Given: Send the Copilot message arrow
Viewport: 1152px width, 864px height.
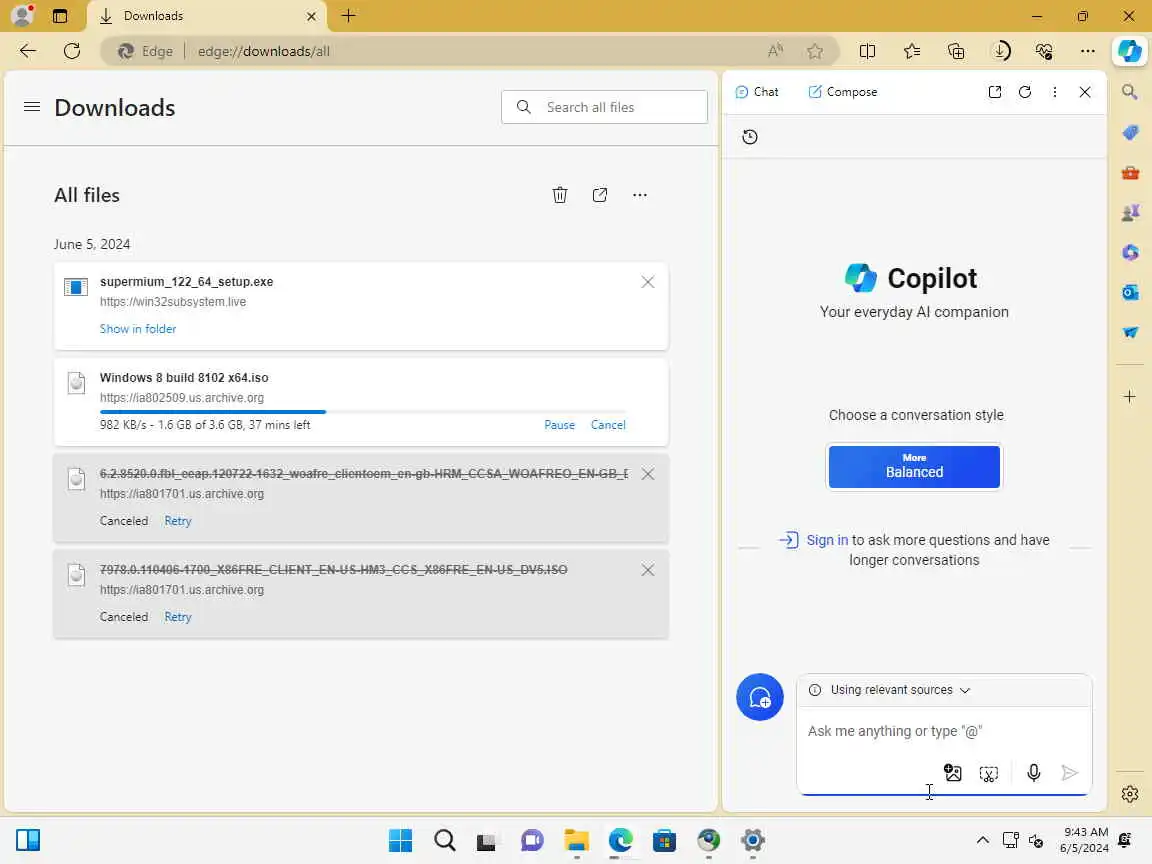Looking at the screenshot, I should point(1070,773).
